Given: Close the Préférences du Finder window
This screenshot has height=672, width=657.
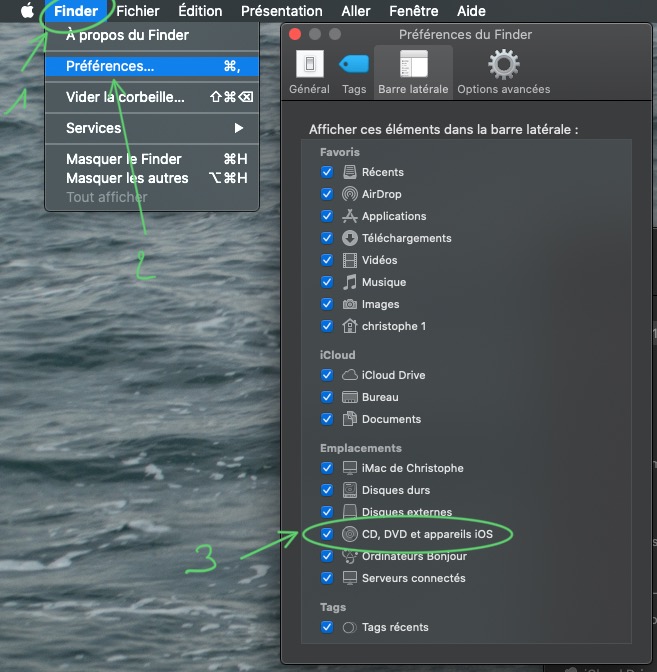Looking at the screenshot, I should click(295, 34).
